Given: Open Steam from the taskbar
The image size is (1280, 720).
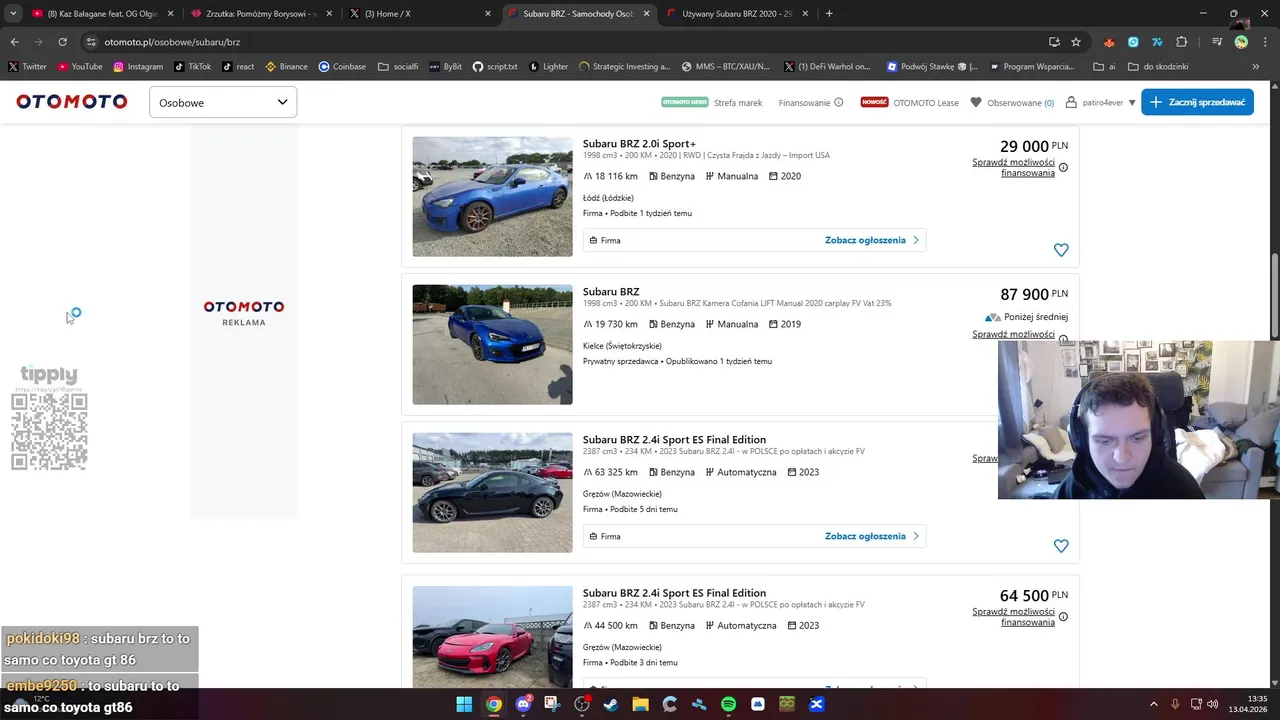Looking at the screenshot, I should [611, 704].
